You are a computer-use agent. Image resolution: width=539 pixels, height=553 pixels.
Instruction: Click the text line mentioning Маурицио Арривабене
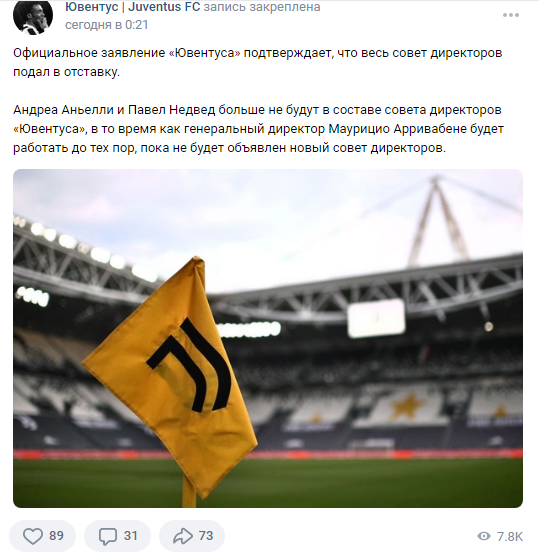click(x=259, y=129)
